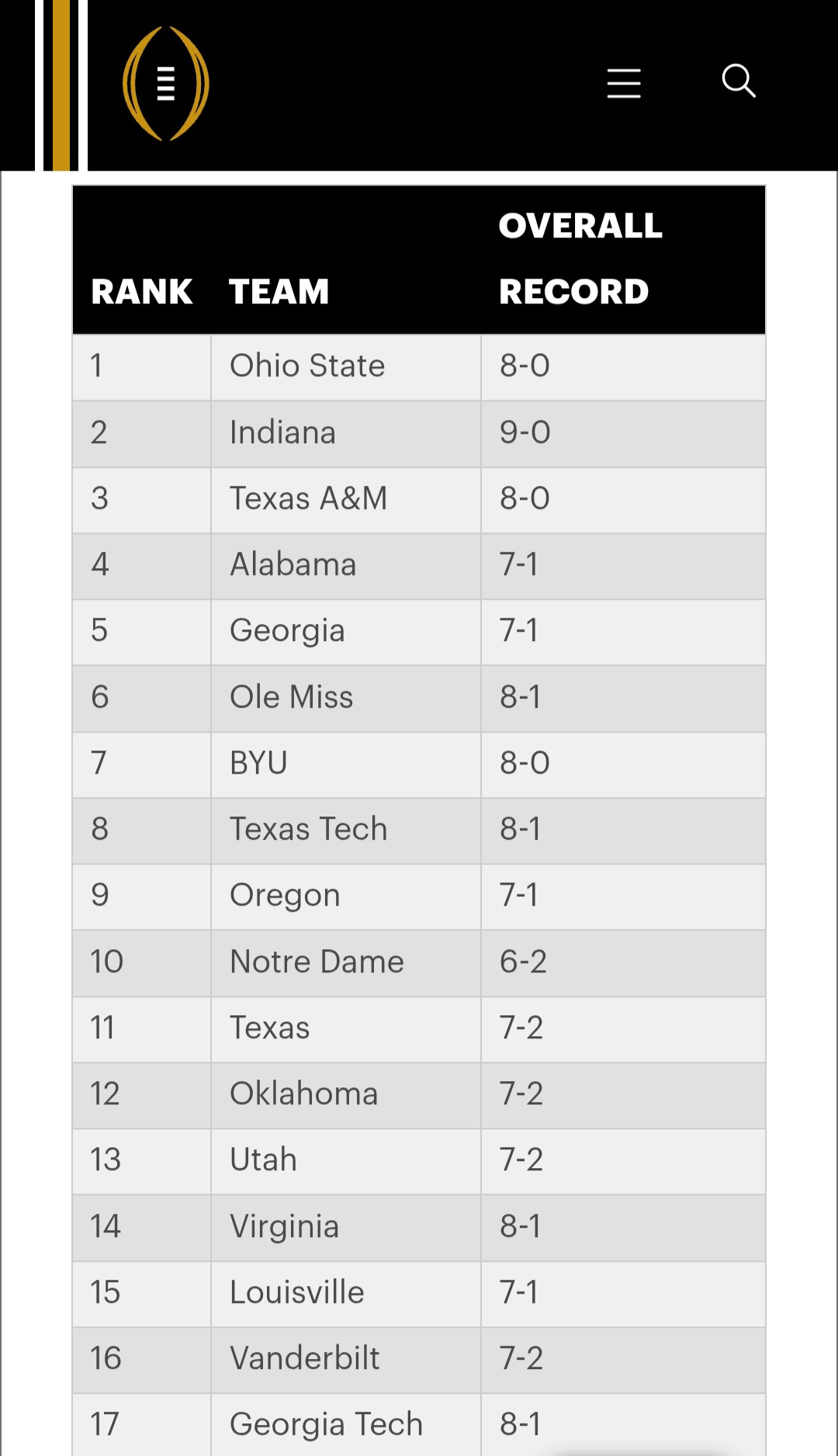Click the Oklahoma team name
838x1456 pixels.
[x=303, y=1094]
